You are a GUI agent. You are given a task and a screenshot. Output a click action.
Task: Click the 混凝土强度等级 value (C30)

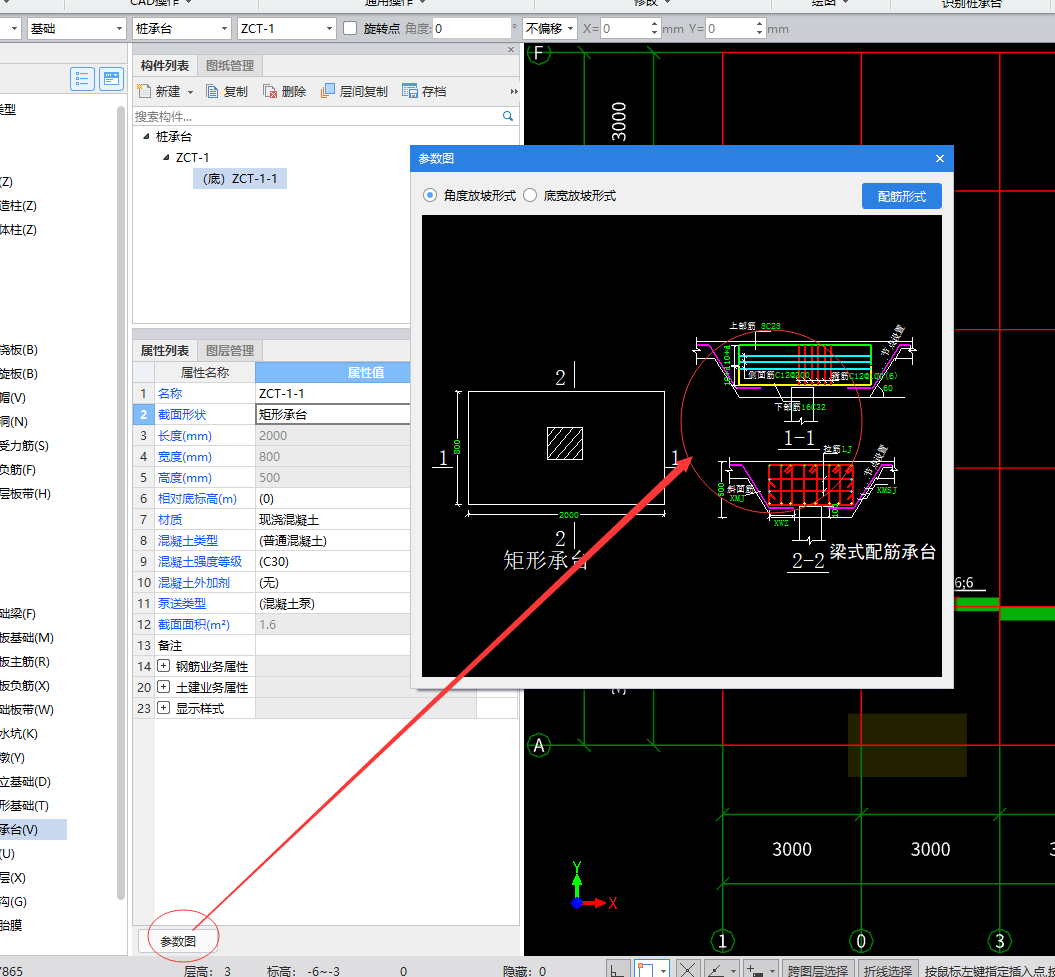(x=333, y=561)
